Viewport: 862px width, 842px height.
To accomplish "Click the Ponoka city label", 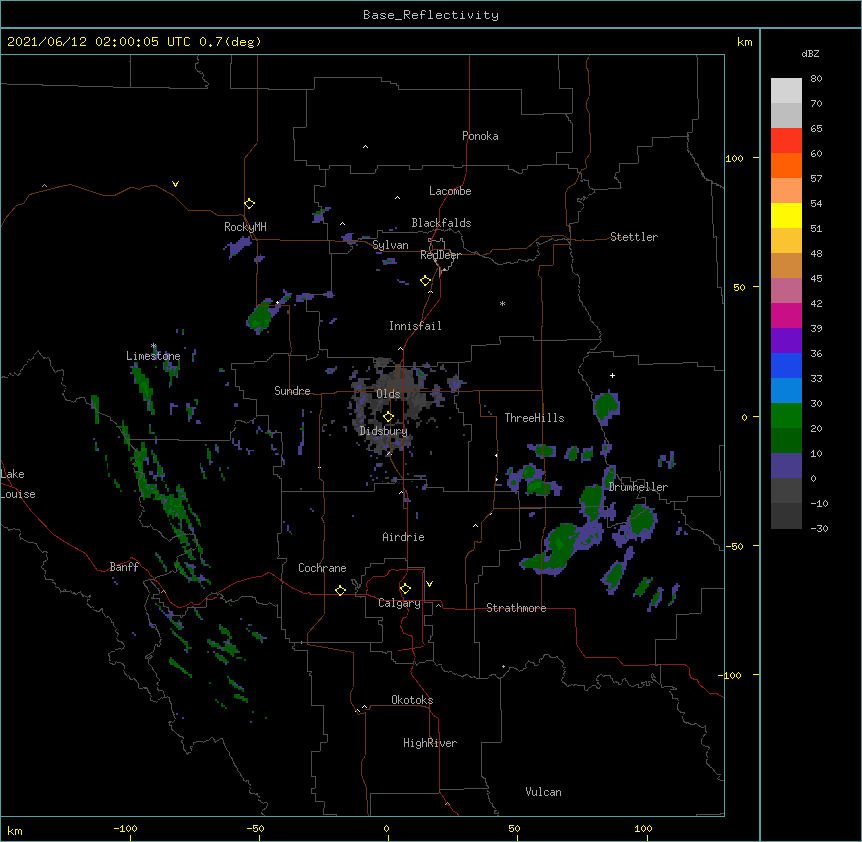I will 480,136.
